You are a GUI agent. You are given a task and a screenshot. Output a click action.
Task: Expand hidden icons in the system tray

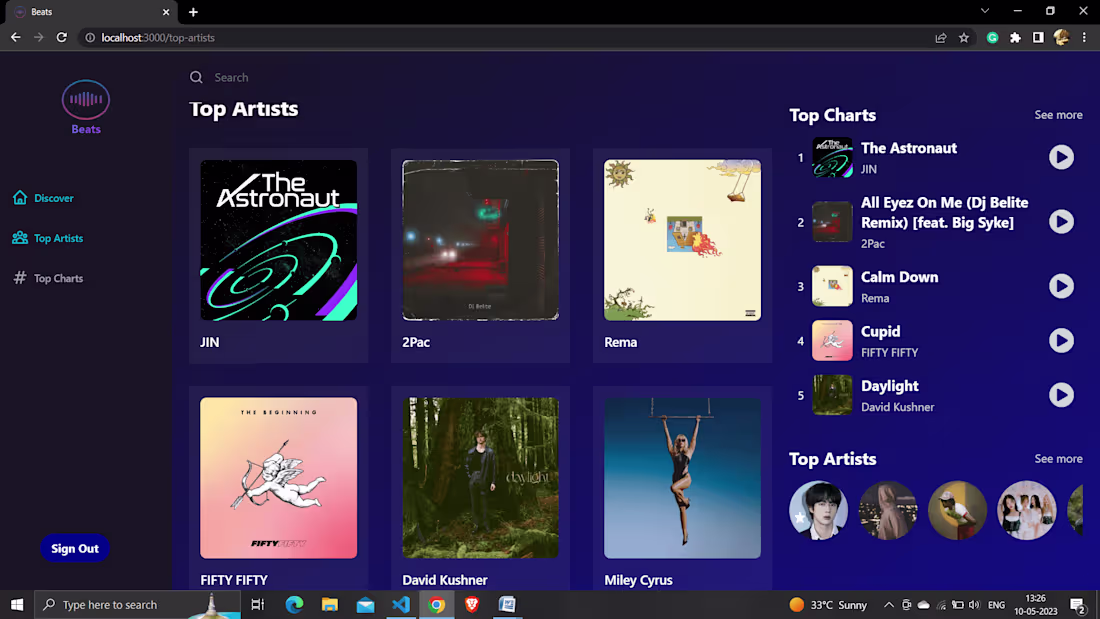pos(888,604)
